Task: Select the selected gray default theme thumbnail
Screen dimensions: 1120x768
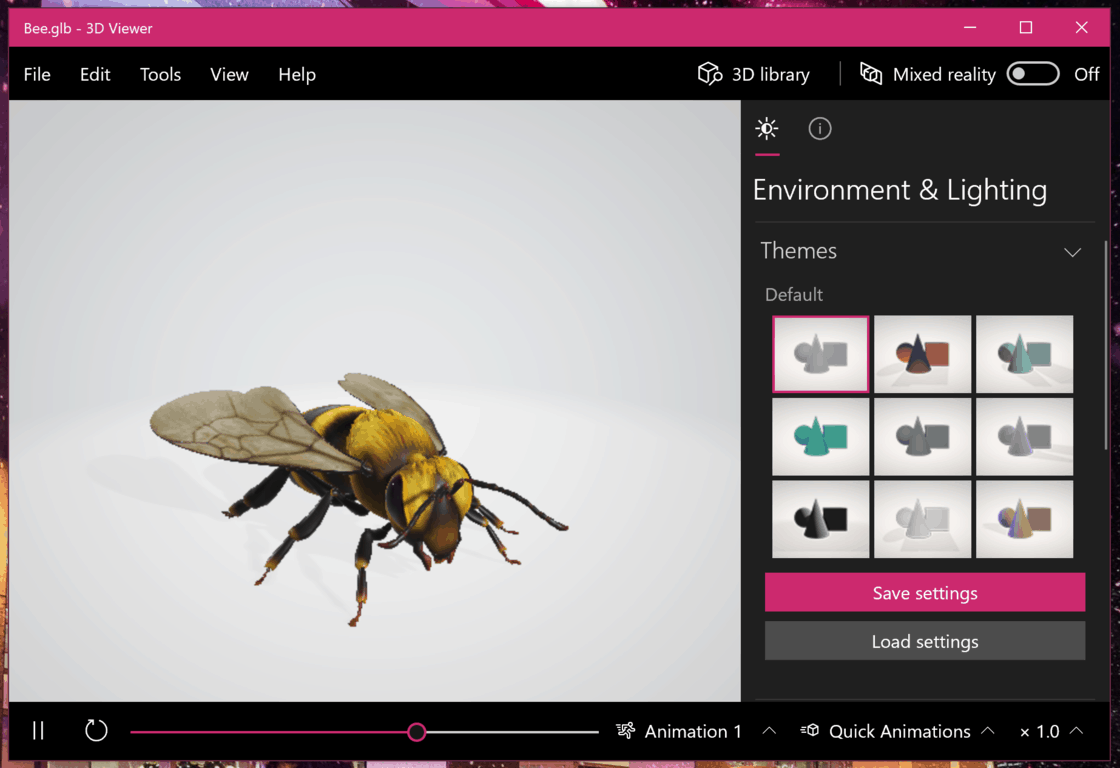Action: point(820,354)
